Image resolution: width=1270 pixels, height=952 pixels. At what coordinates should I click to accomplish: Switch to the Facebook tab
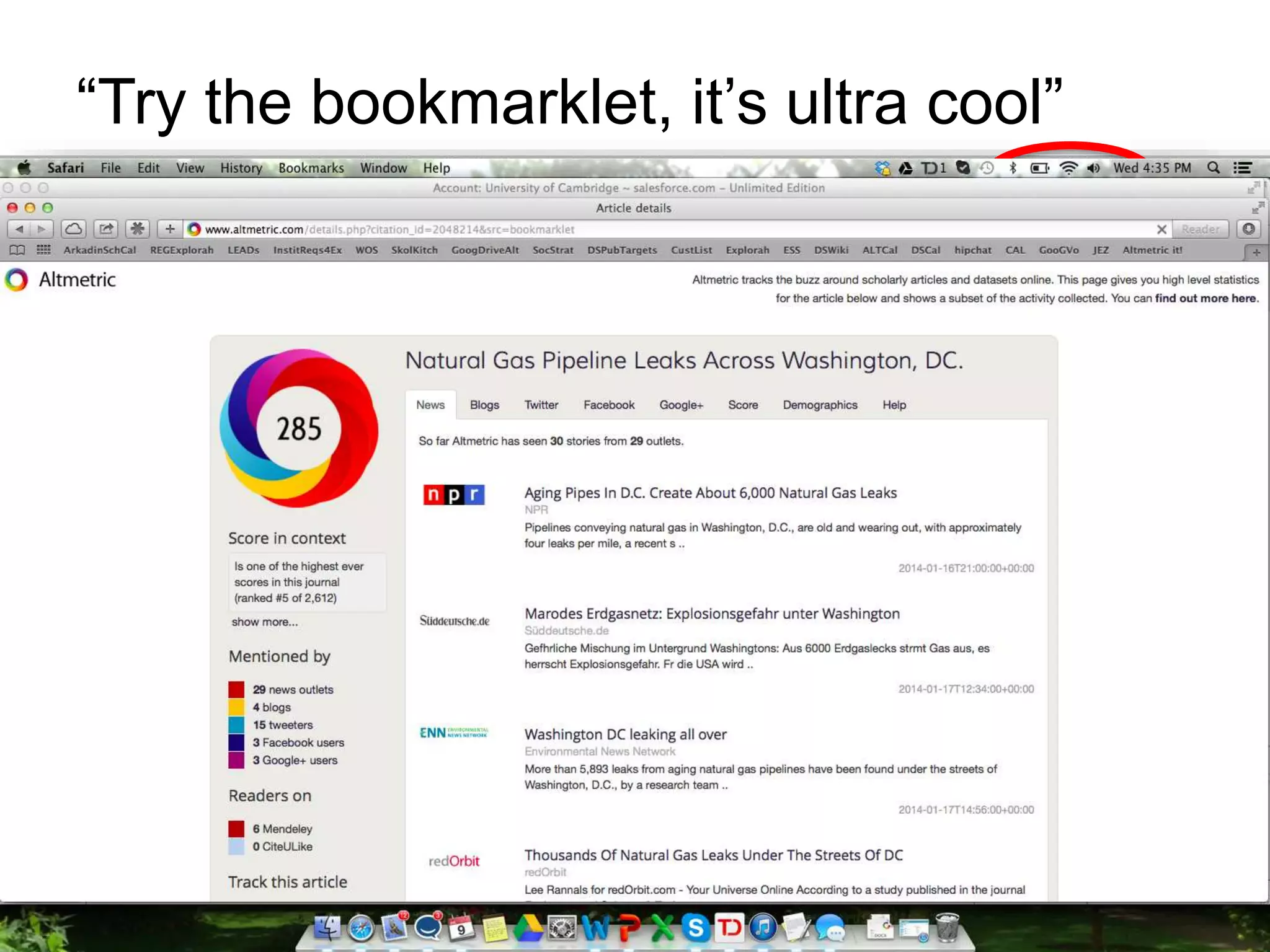609,405
